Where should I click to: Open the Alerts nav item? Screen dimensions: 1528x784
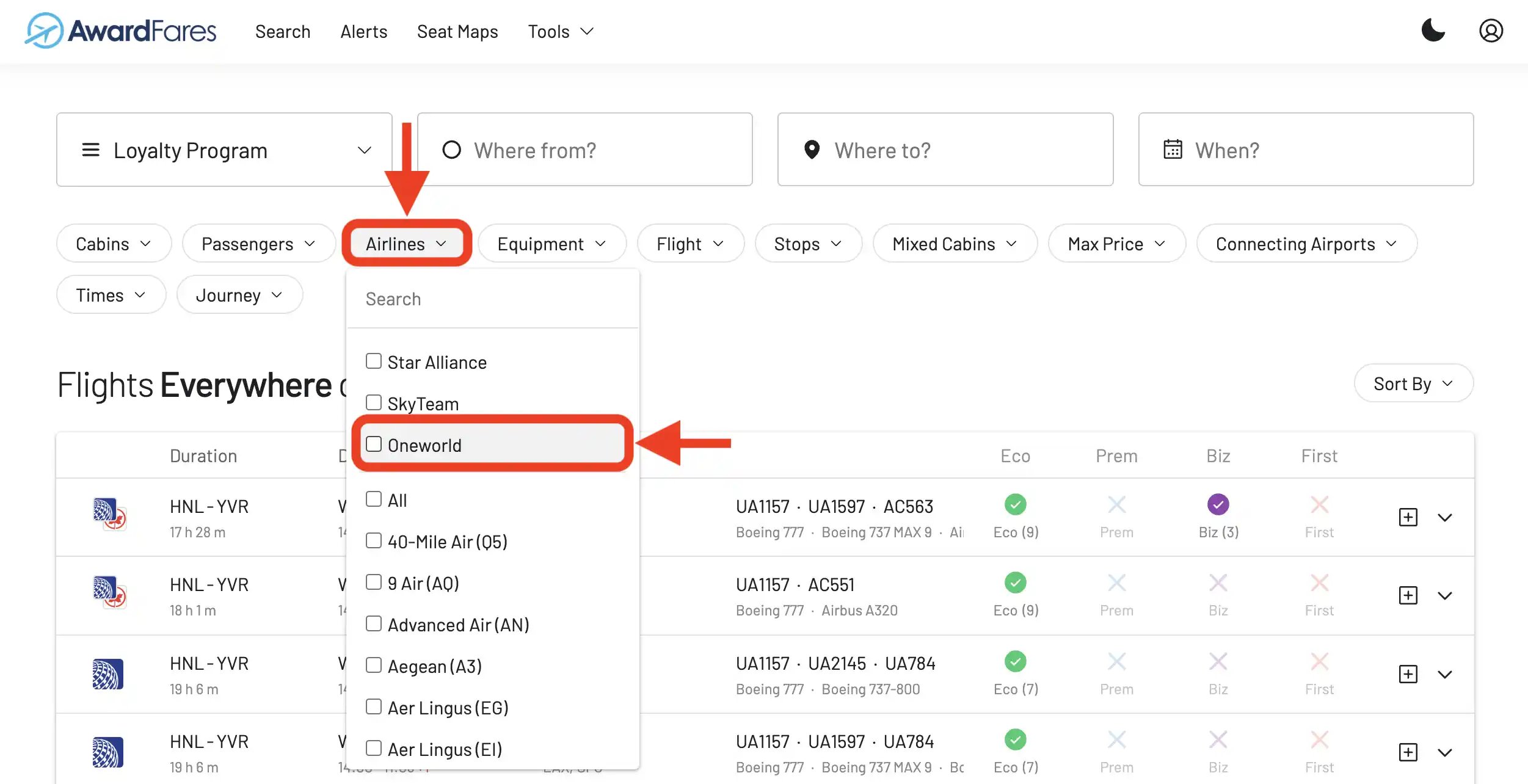click(364, 31)
